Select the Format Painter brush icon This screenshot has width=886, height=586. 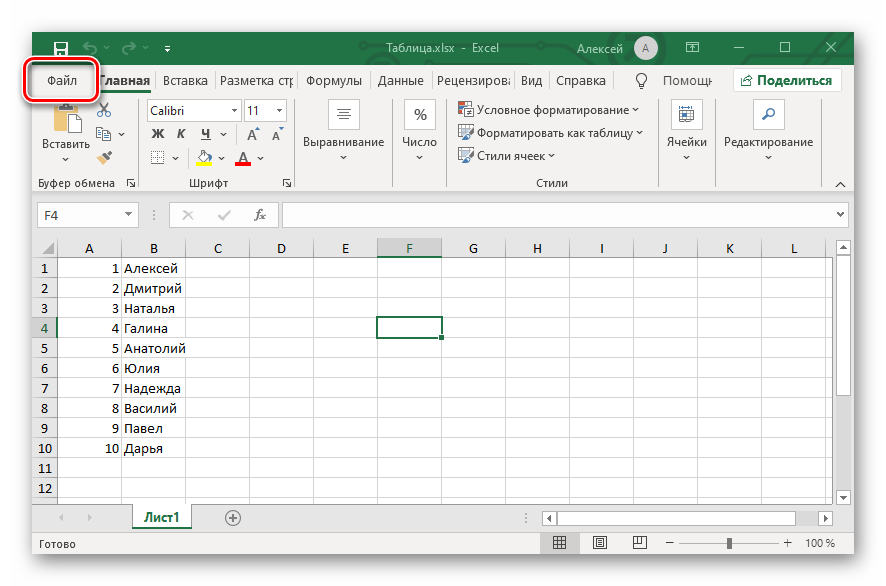click(103, 158)
